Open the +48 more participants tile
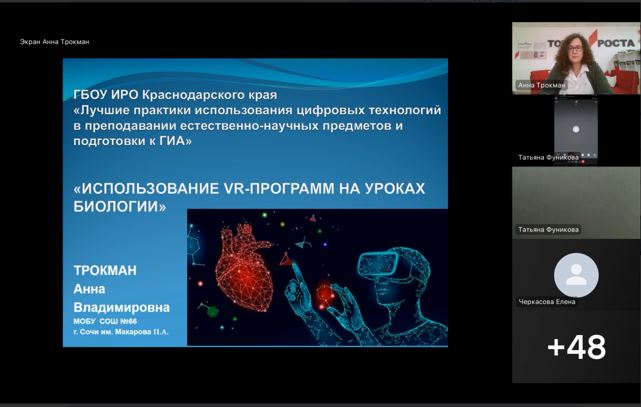The image size is (641, 407). (576, 346)
